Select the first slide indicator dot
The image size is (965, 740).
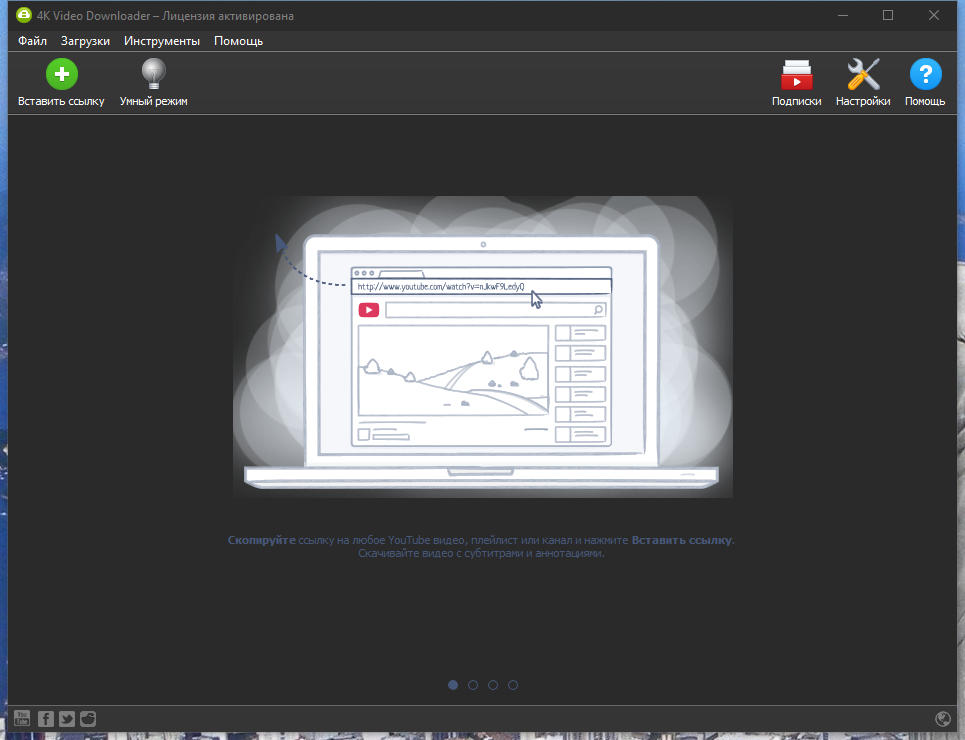(453, 685)
